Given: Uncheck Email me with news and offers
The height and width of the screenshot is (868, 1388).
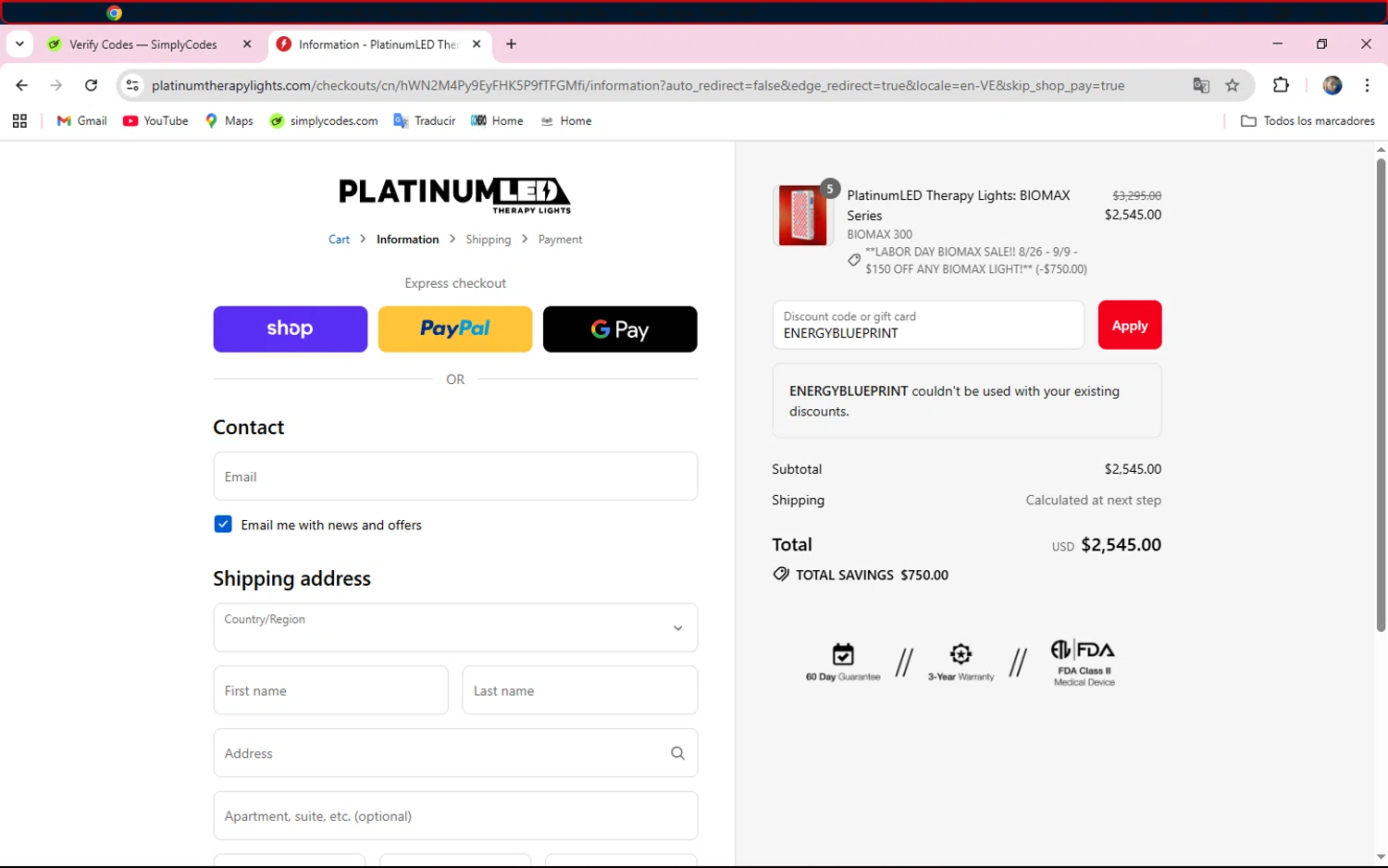Looking at the screenshot, I should click(x=223, y=524).
